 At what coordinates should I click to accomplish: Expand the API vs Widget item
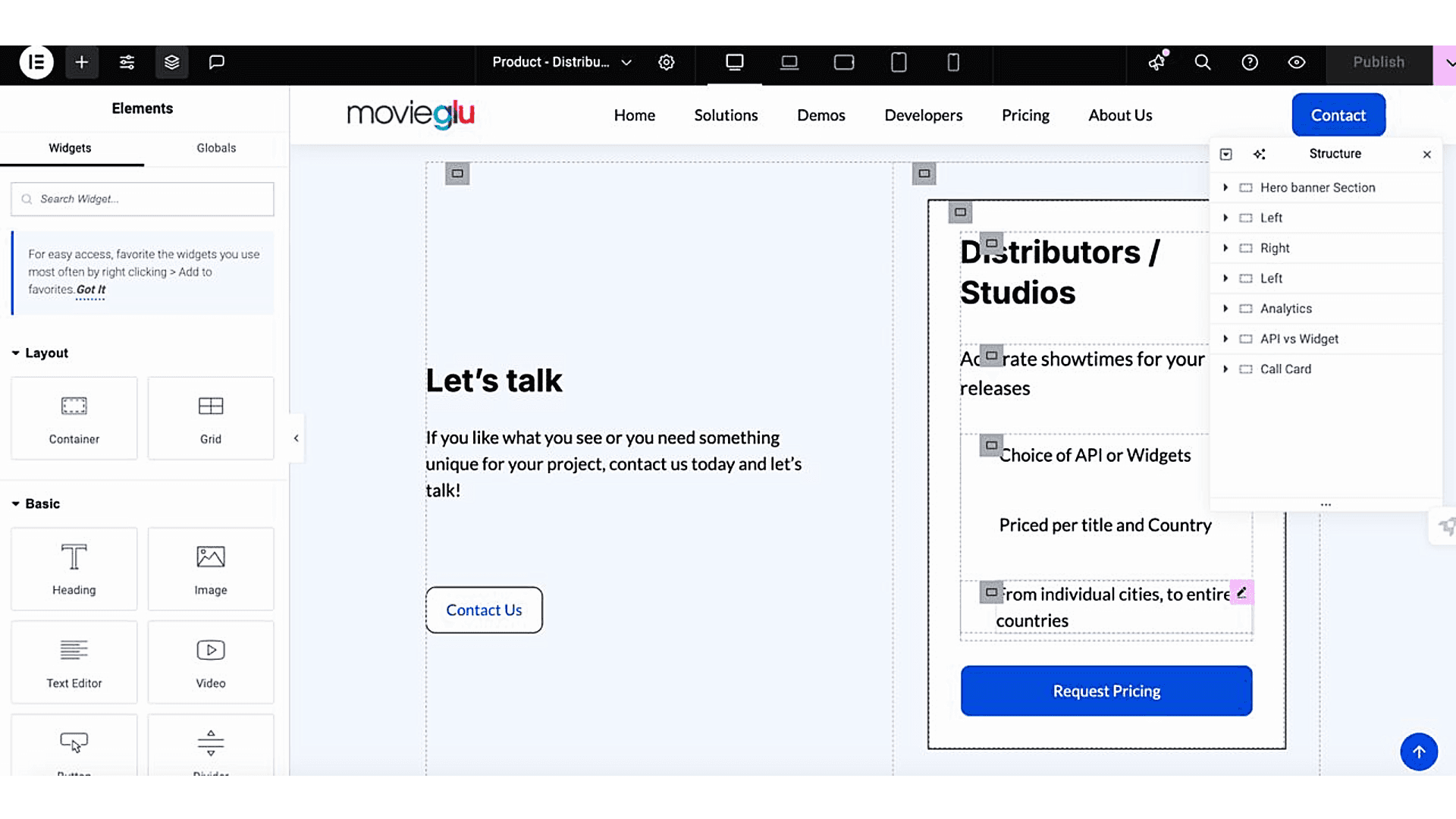pos(1225,339)
